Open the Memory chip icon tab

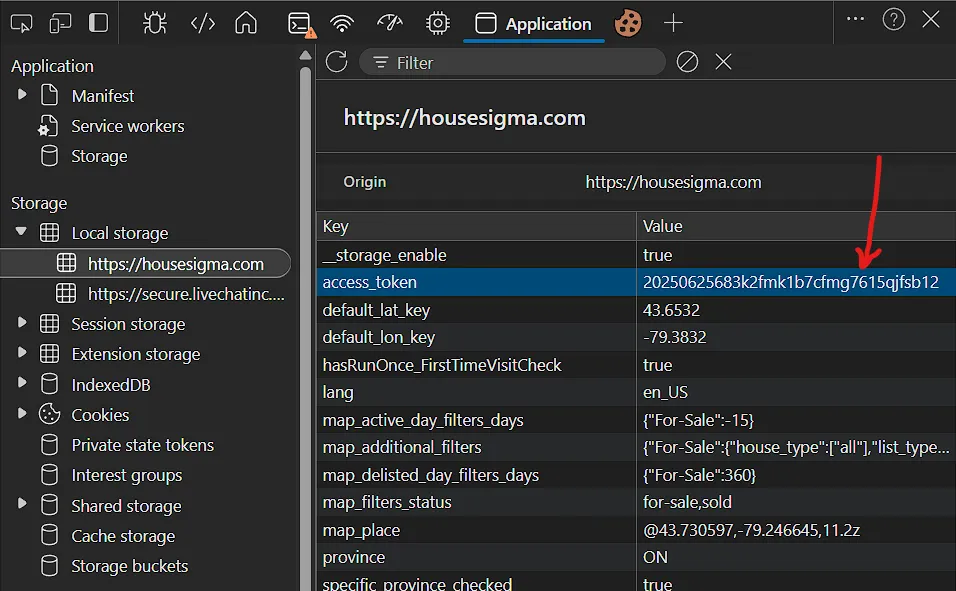click(x=437, y=23)
